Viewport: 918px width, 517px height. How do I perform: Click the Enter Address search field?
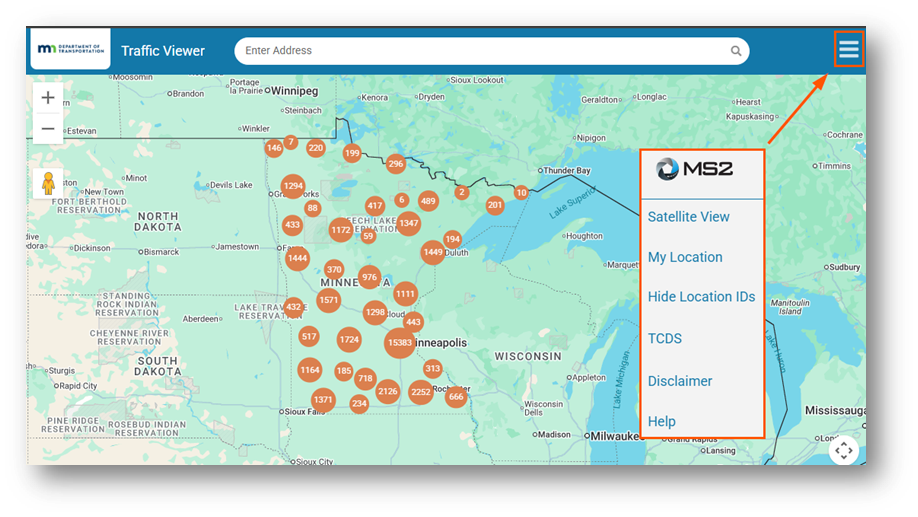click(x=480, y=51)
